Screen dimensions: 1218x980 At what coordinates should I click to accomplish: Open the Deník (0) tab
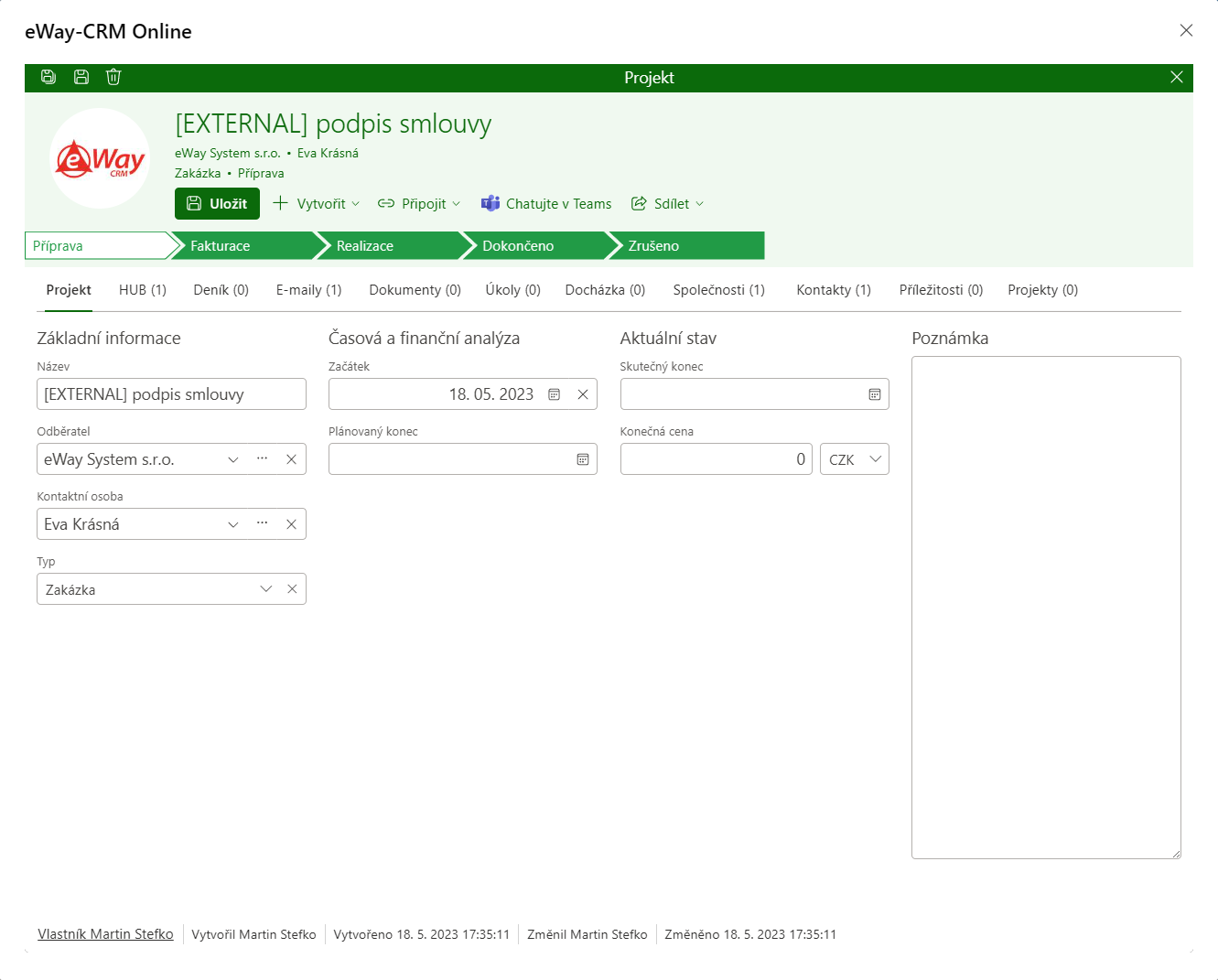(x=221, y=289)
